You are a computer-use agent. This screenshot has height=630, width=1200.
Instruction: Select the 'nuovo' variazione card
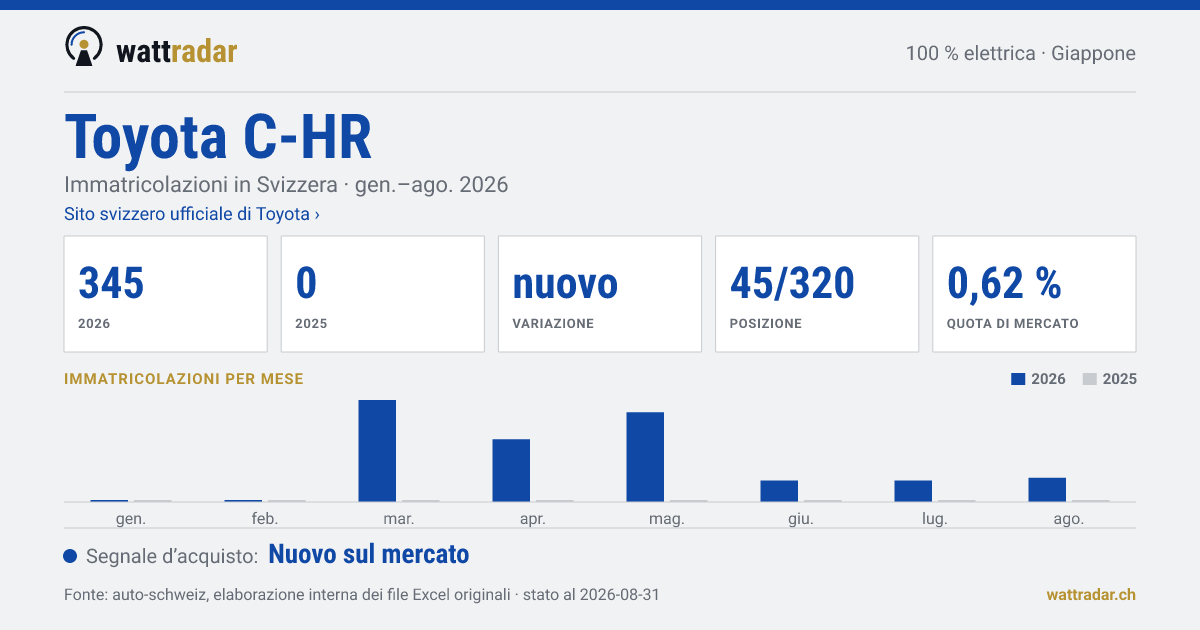click(600, 294)
